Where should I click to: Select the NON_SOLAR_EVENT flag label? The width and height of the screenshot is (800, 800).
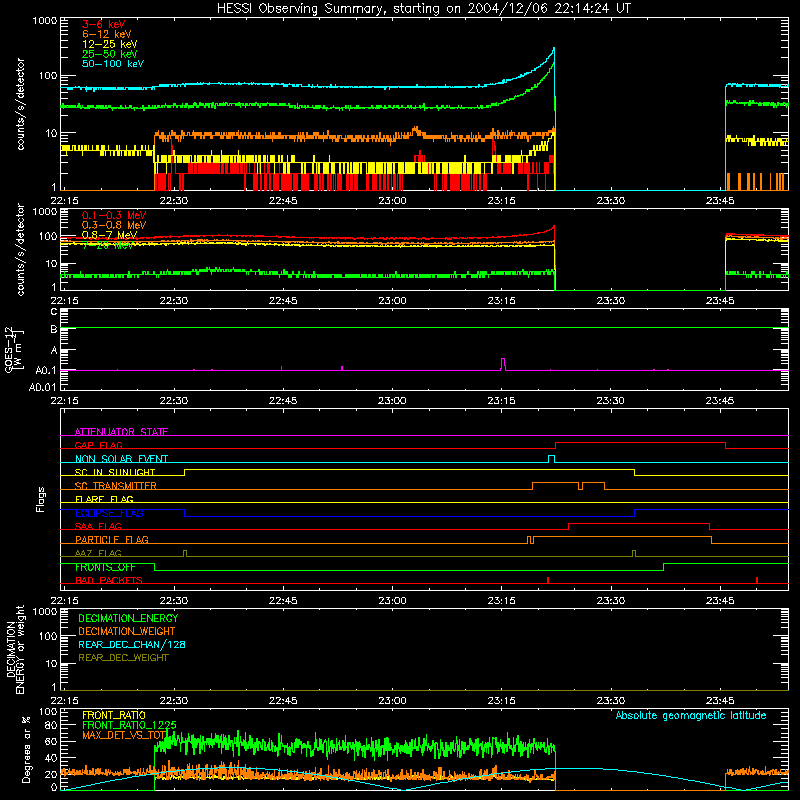121,459
